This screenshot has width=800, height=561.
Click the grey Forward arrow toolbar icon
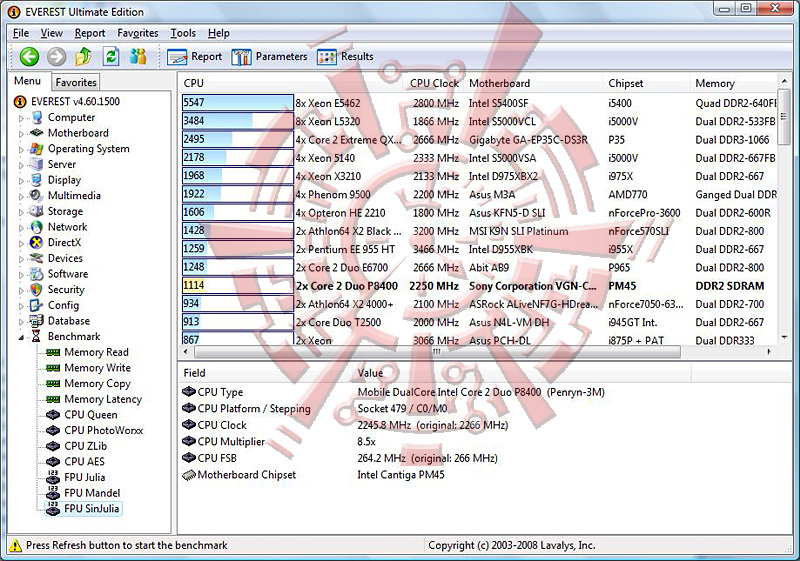pyautogui.click(x=57, y=57)
